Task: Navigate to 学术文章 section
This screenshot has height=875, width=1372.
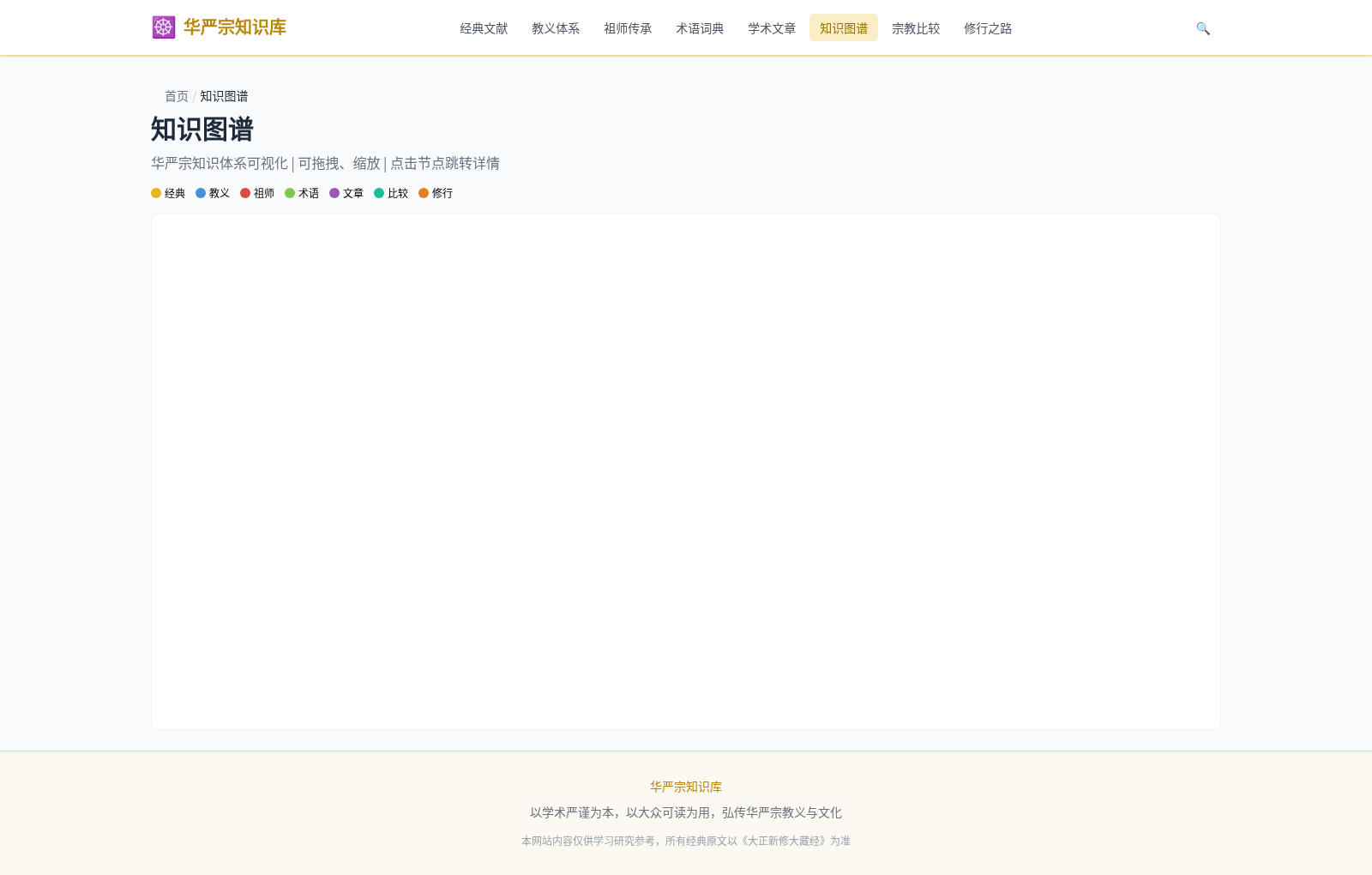Action: point(772,28)
